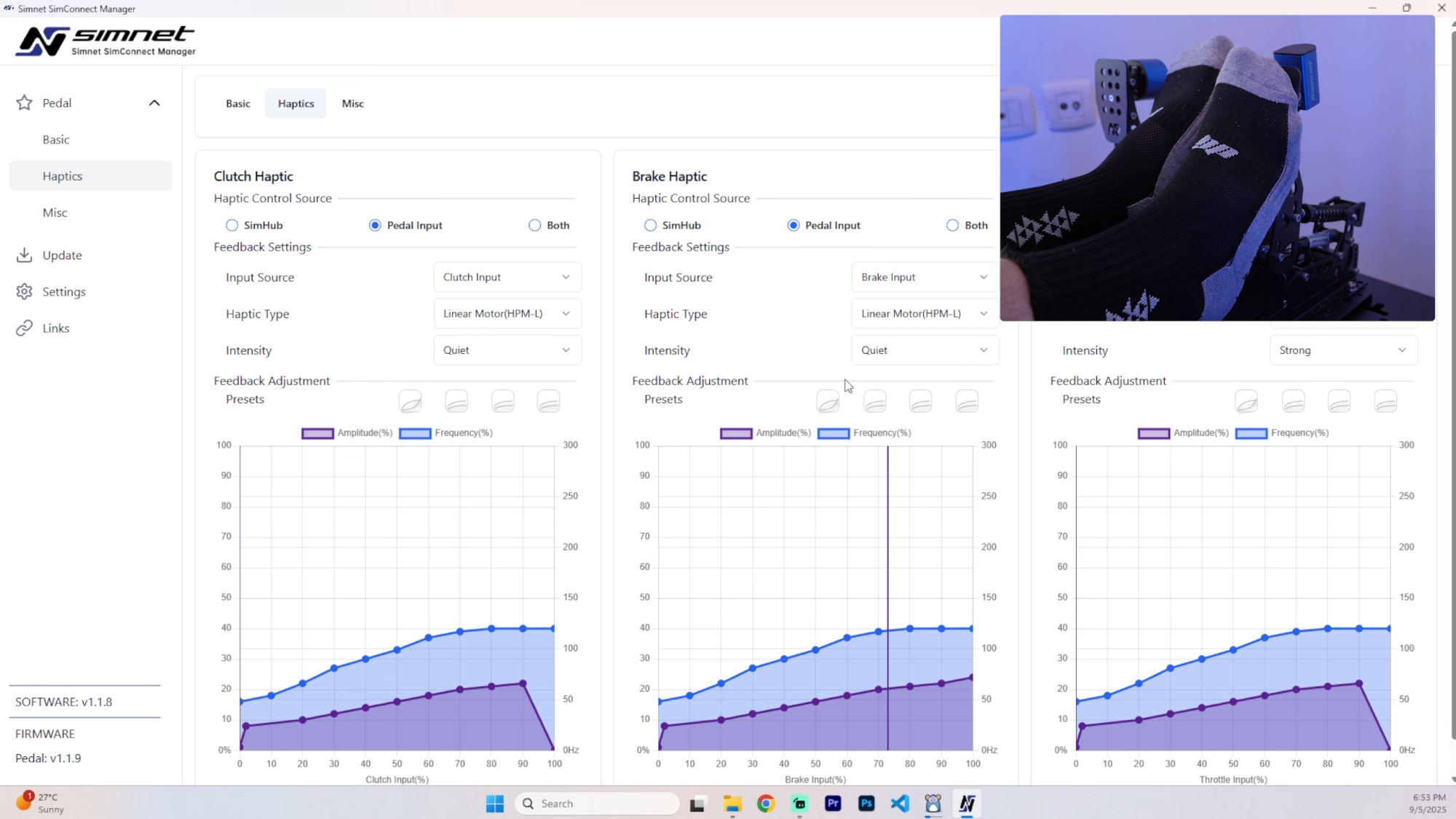The width and height of the screenshot is (1456, 819).
Task: Go to Links page
Action: tap(56, 328)
